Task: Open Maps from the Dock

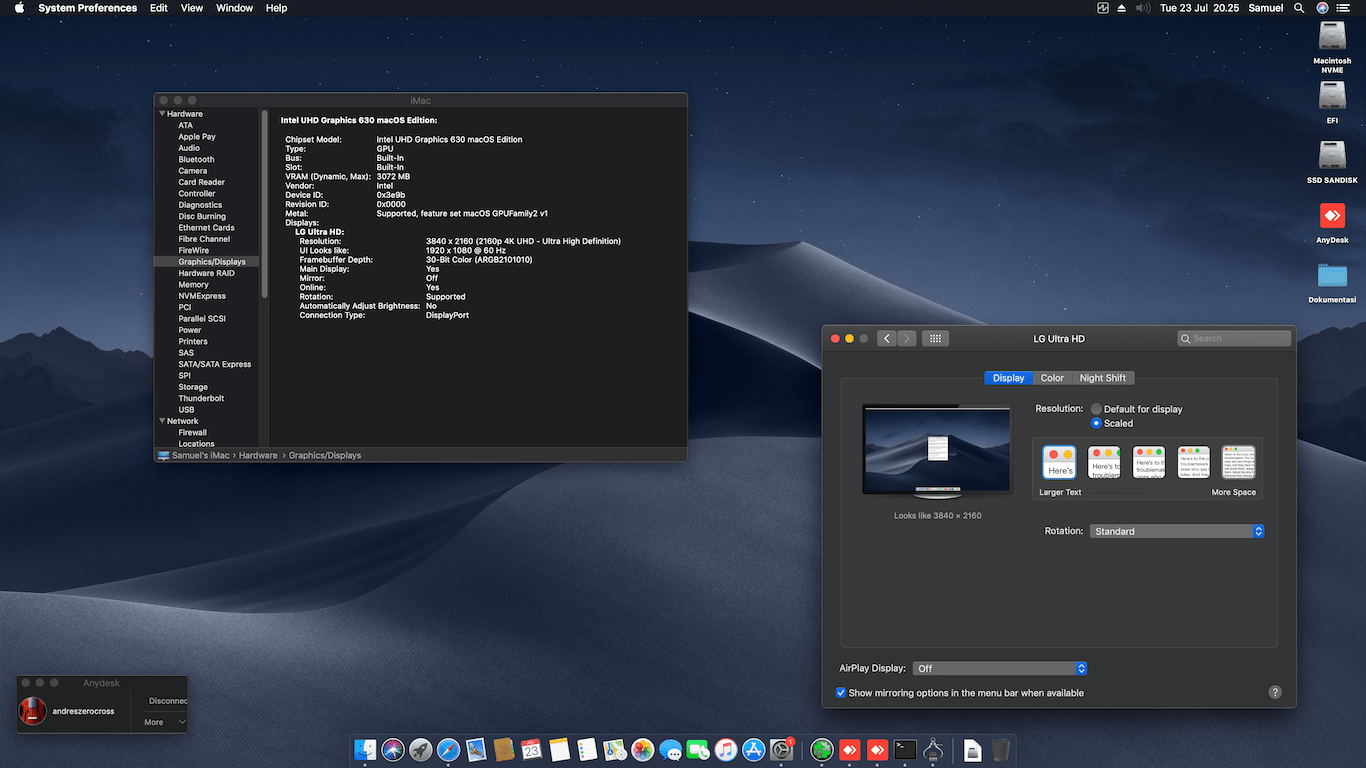Action: [x=615, y=749]
